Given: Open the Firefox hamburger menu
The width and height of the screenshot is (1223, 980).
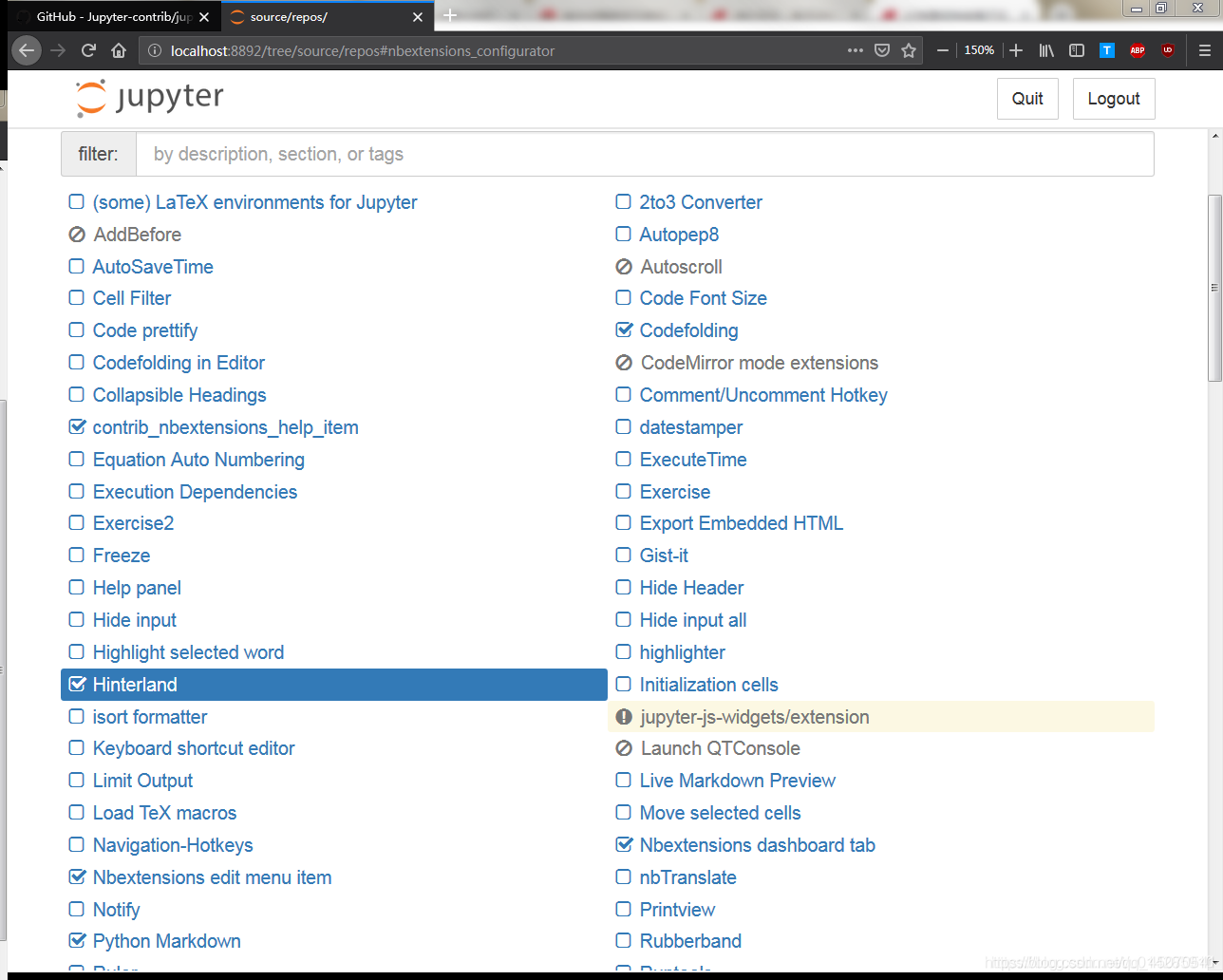Looking at the screenshot, I should pyautogui.click(x=1204, y=50).
